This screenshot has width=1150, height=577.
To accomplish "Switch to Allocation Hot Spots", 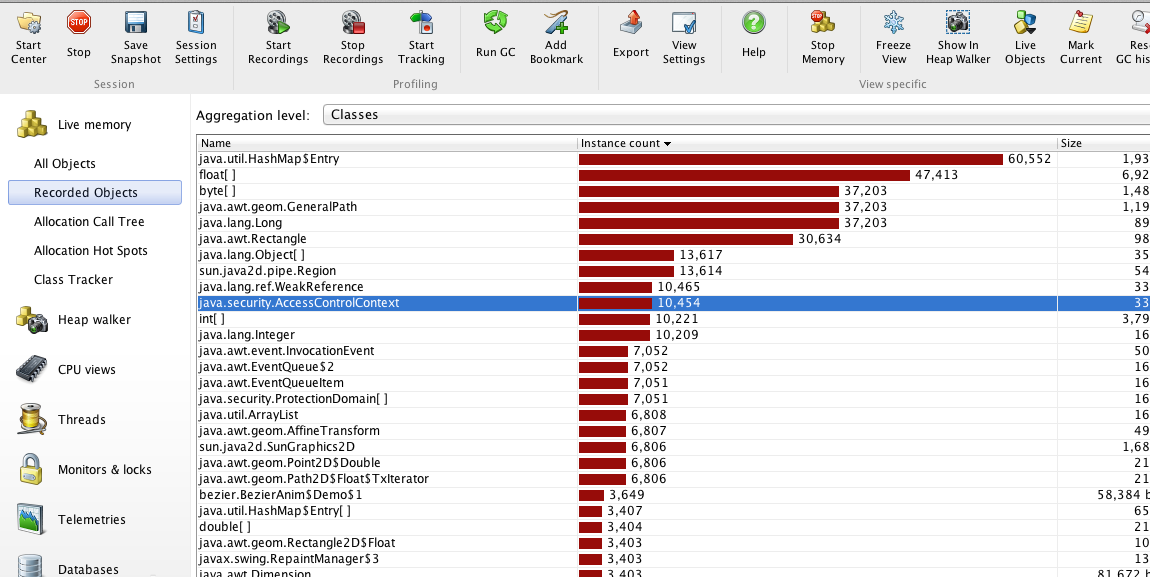I will tap(90, 251).
